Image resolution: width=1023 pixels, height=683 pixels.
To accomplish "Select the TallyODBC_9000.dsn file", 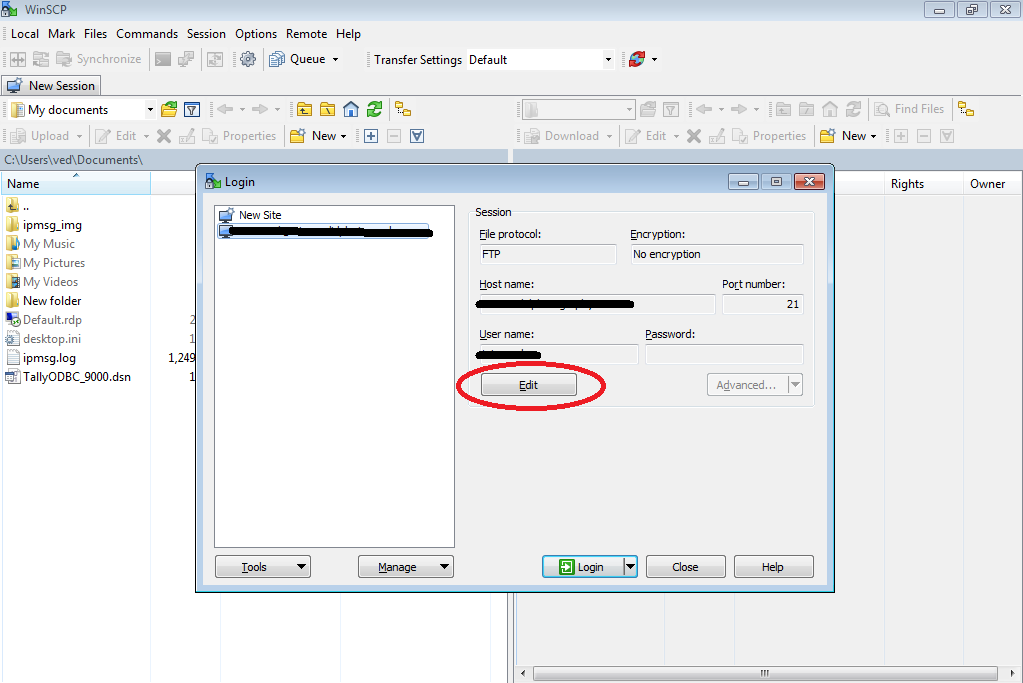I will (69, 377).
